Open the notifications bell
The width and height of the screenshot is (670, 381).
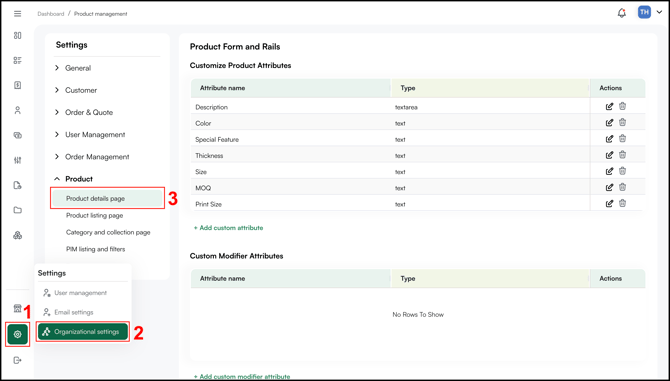coord(622,13)
